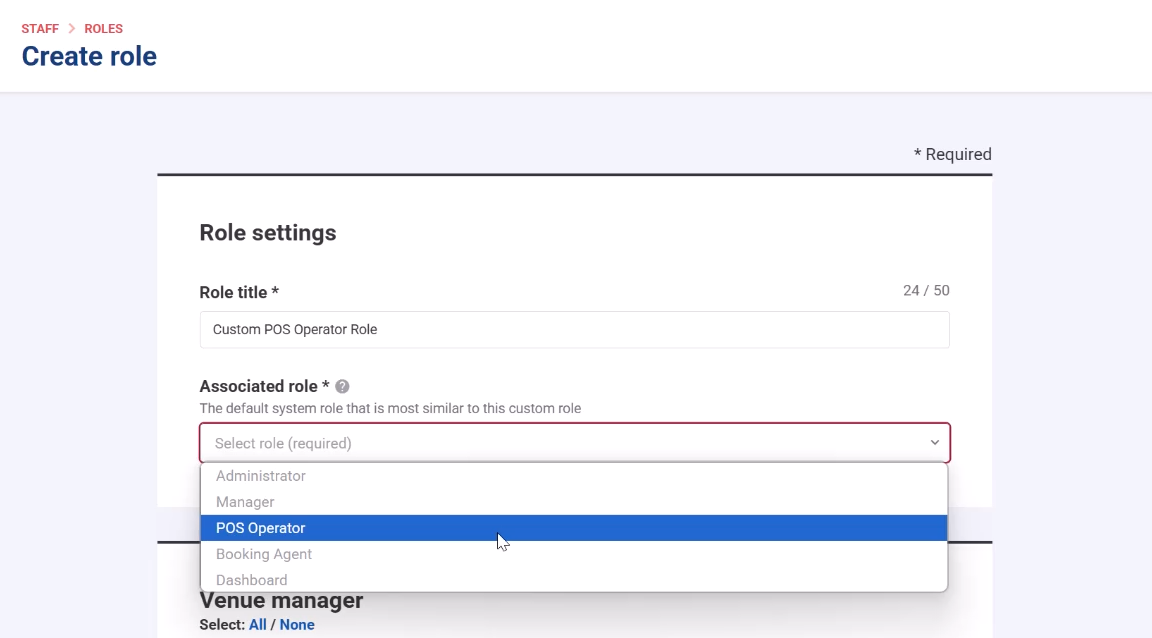
Task: Click the Select role combo box placeholder
Action: tap(283, 443)
